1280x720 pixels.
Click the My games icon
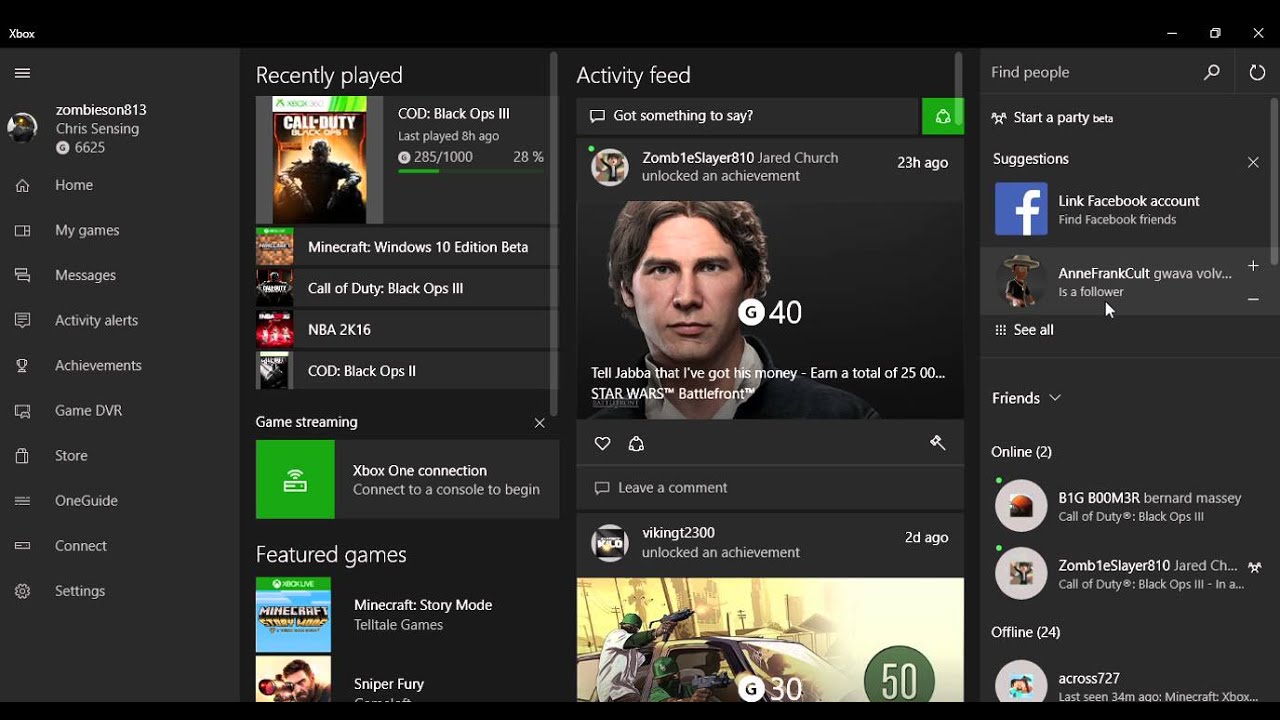[22, 230]
